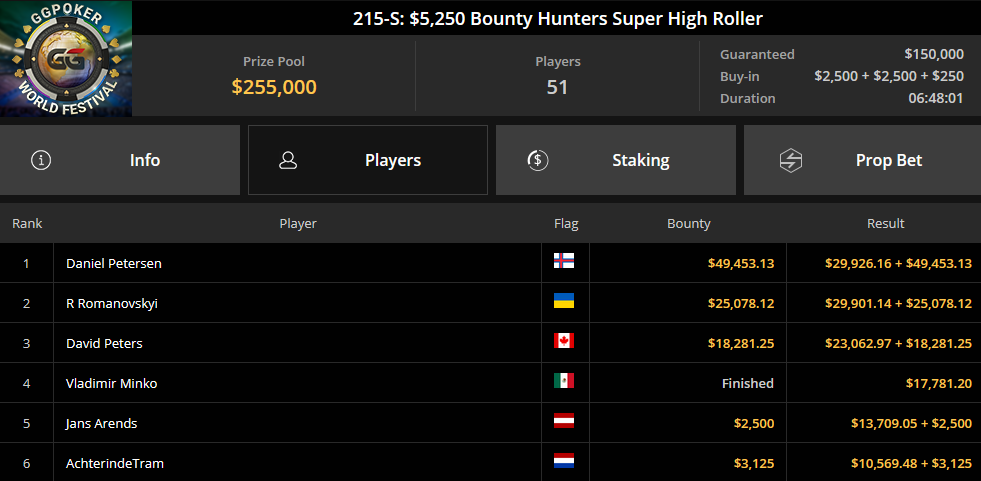
Task: Select player name Jans Arends
Action: 101,423
